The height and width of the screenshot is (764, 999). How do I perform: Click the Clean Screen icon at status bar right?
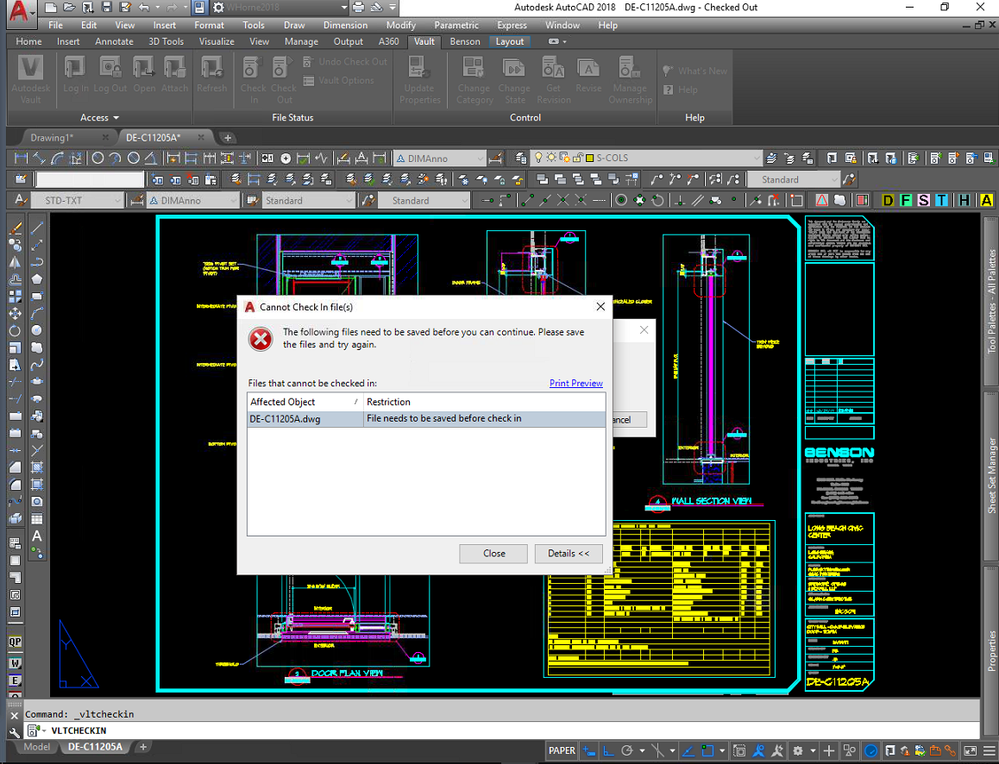(x=971, y=750)
